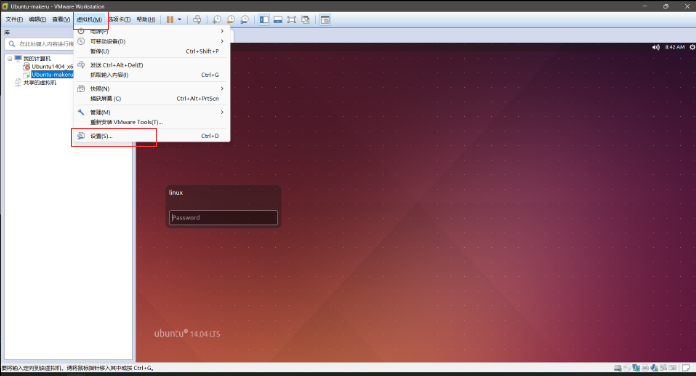Open 设置(S) settings Ctrl+D entry
The height and width of the screenshot is (376, 696).
(x=151, y=136)
